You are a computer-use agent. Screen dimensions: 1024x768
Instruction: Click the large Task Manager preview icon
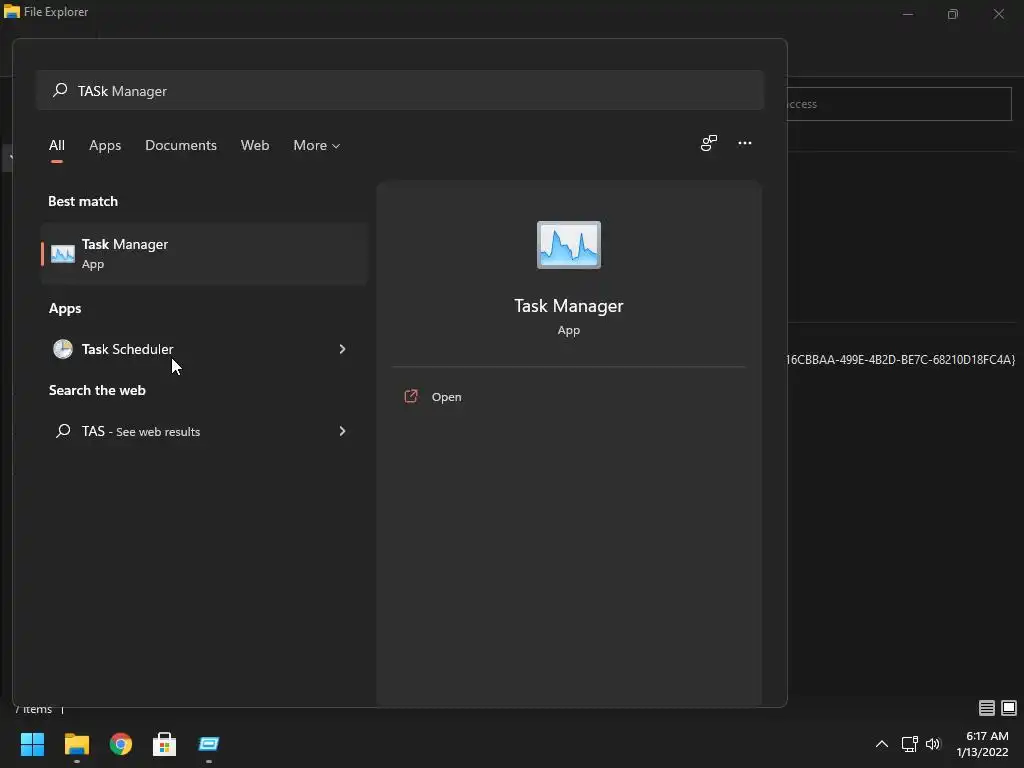click(569, 245)
